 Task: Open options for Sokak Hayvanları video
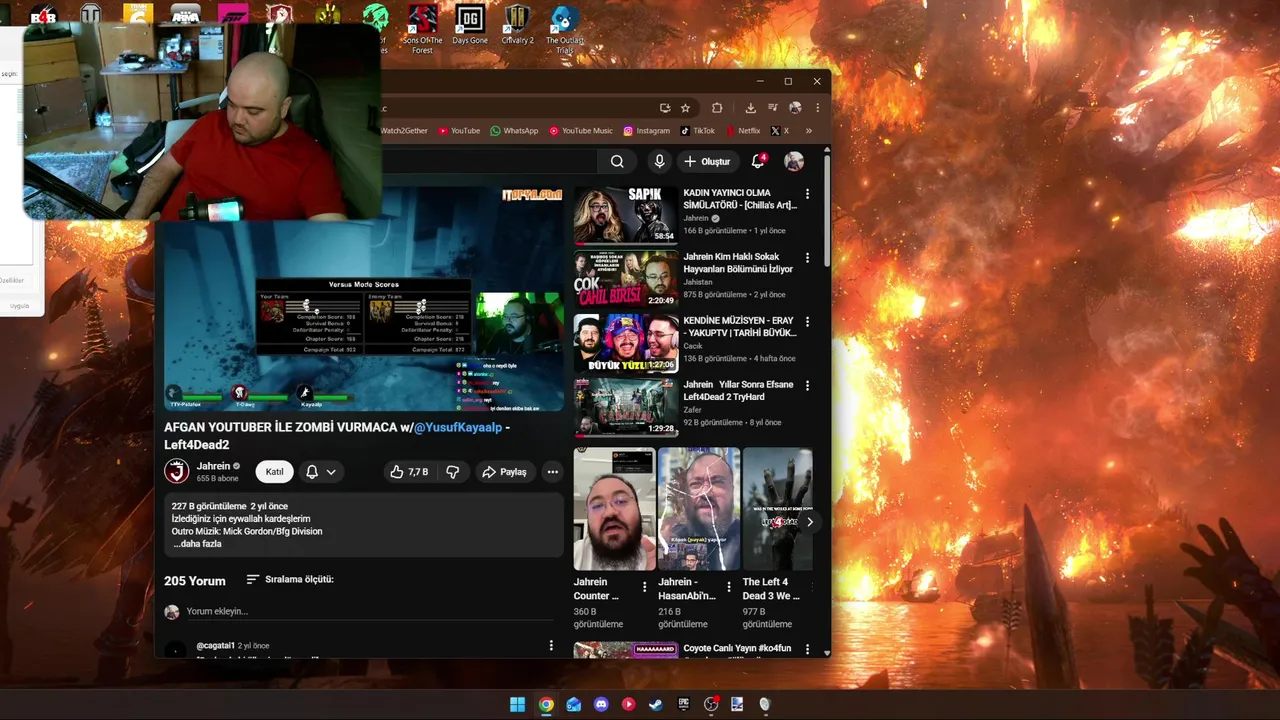[807, 258]
